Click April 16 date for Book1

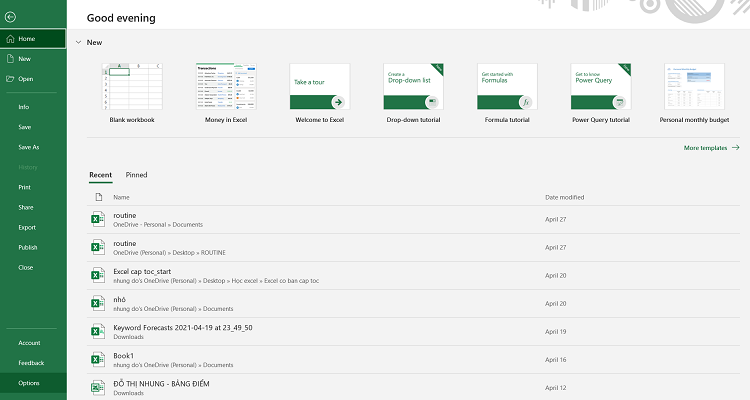click(x=555, y=360)
